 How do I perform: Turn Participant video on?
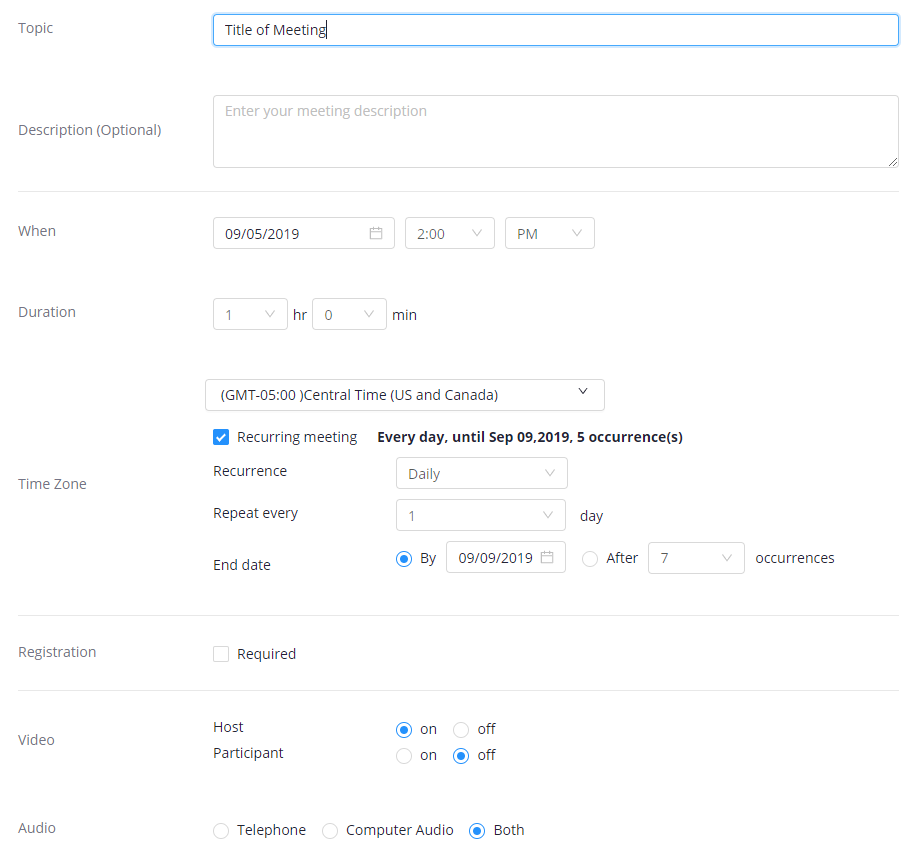click(404, 756)
